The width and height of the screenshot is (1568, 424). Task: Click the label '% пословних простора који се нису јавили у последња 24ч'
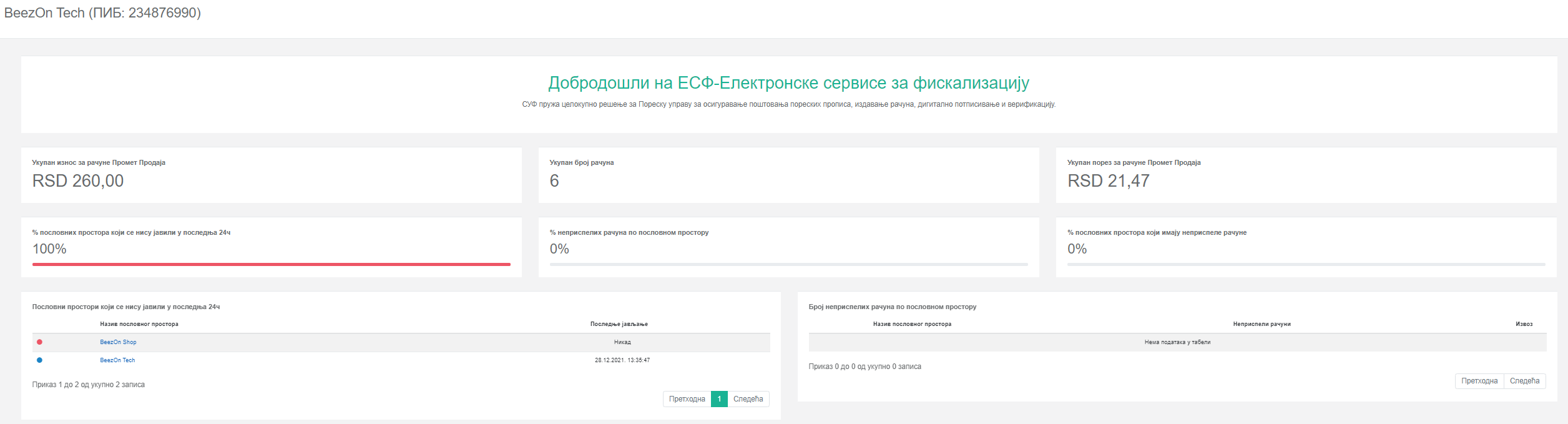click(131, 232)
